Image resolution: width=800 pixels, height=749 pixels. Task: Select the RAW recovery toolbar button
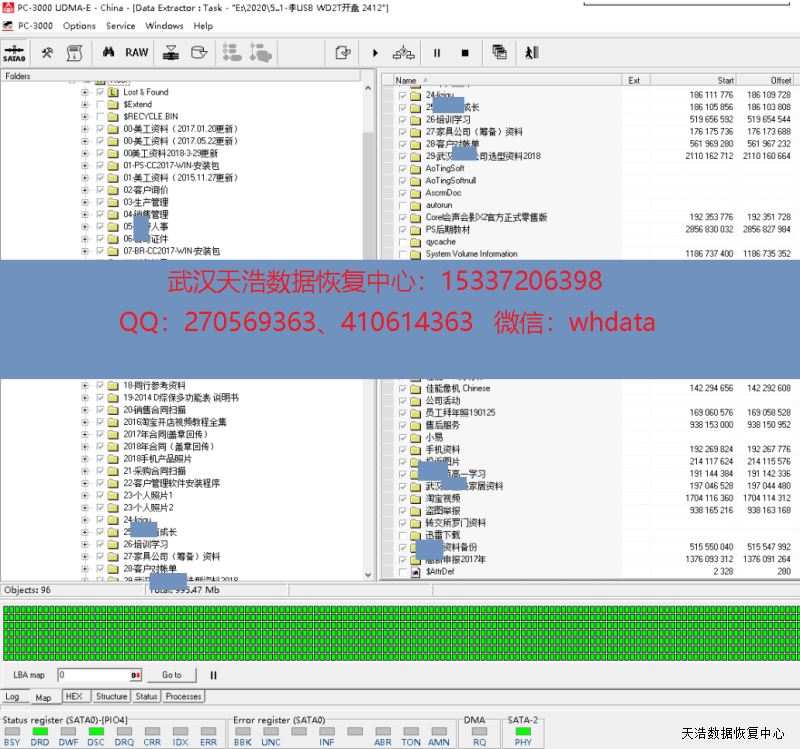(137, 53)
